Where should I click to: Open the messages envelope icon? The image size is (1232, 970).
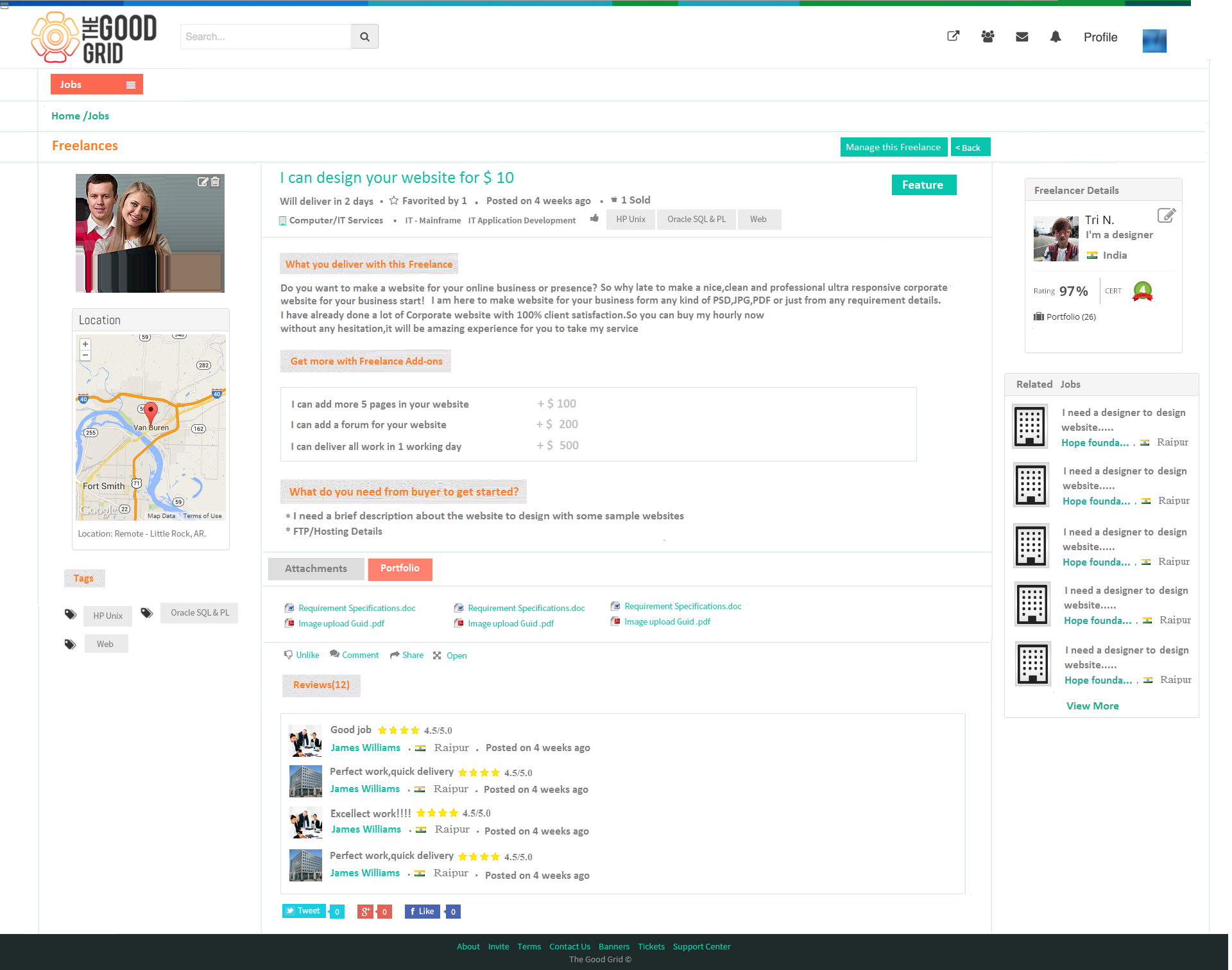(x=1022, y=37)
